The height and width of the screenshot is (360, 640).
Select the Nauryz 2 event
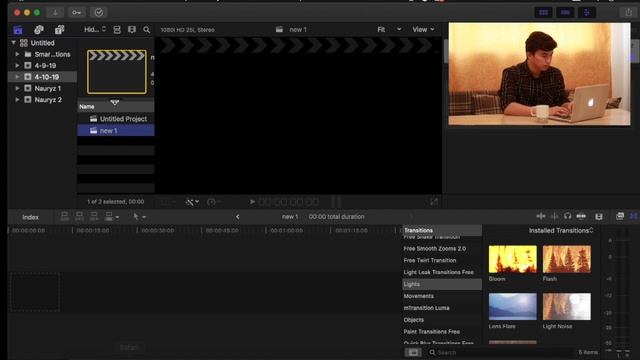tap(43, 100)
